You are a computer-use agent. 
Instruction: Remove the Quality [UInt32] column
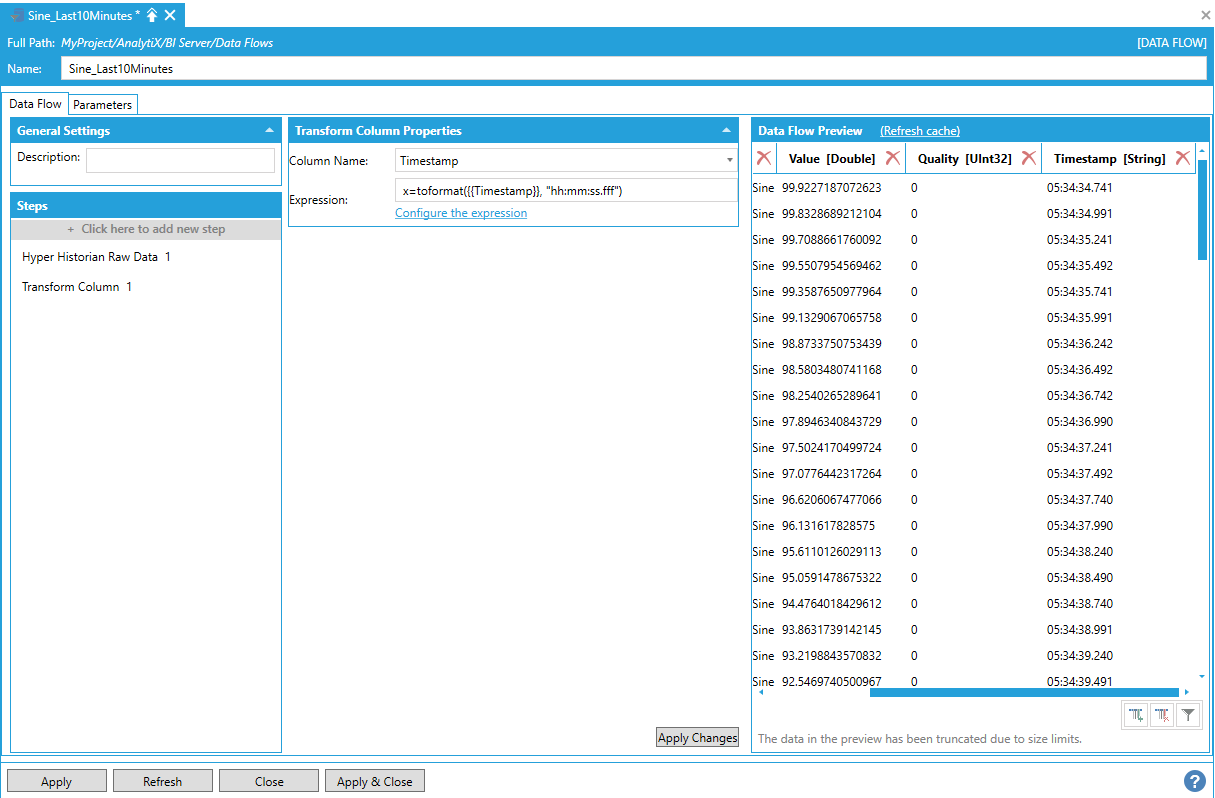[1028, 158]
